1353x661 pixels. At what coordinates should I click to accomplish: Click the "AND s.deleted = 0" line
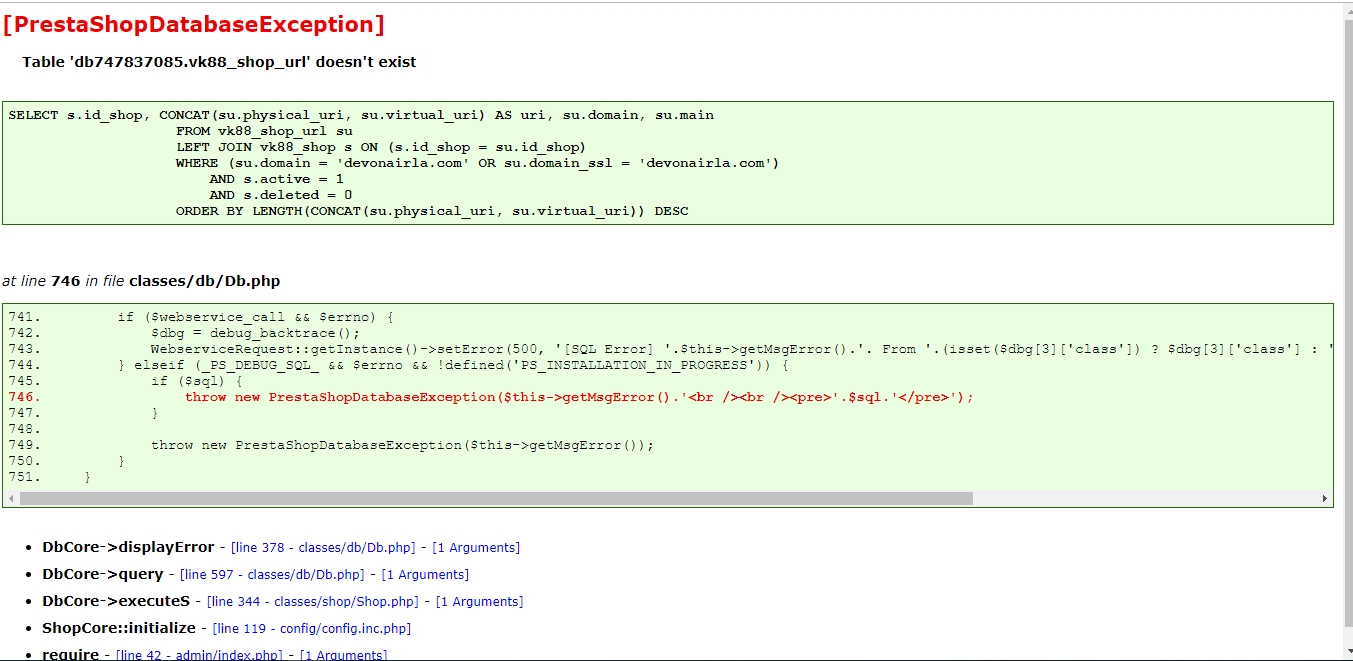[280, 195]
